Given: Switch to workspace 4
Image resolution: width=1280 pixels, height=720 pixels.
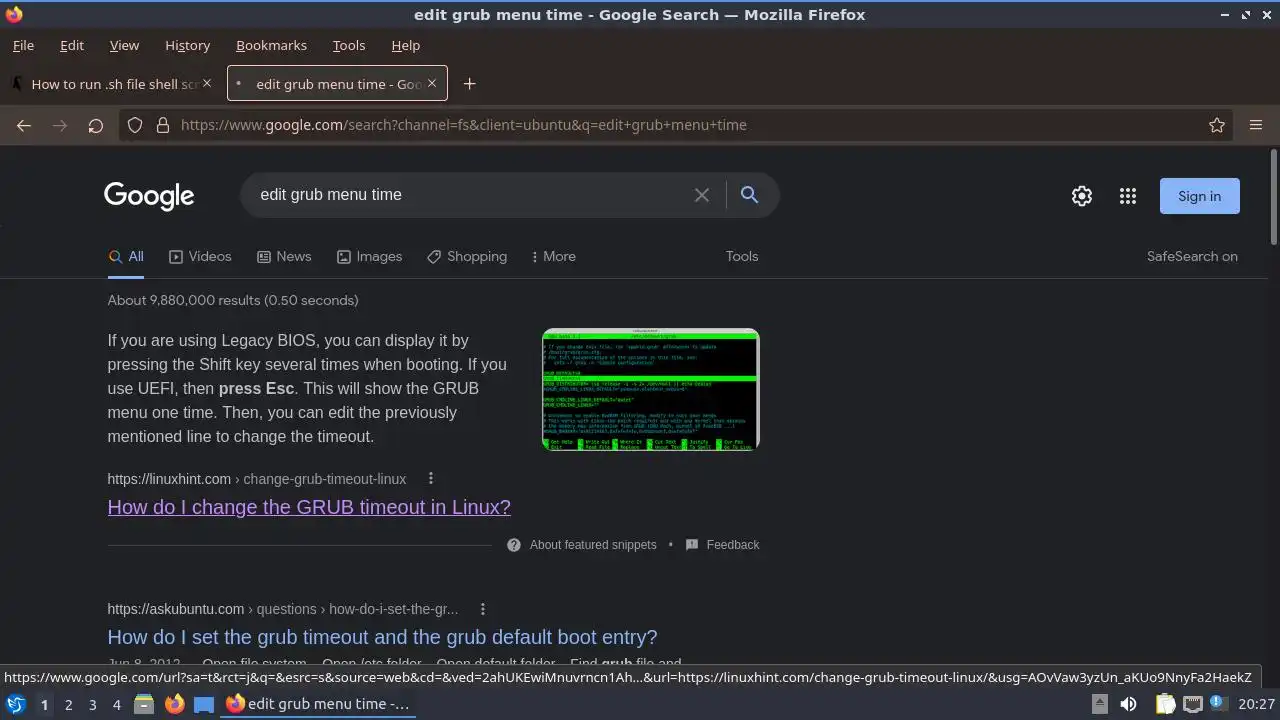Looking at the screenshot, I should click(116, 705).
